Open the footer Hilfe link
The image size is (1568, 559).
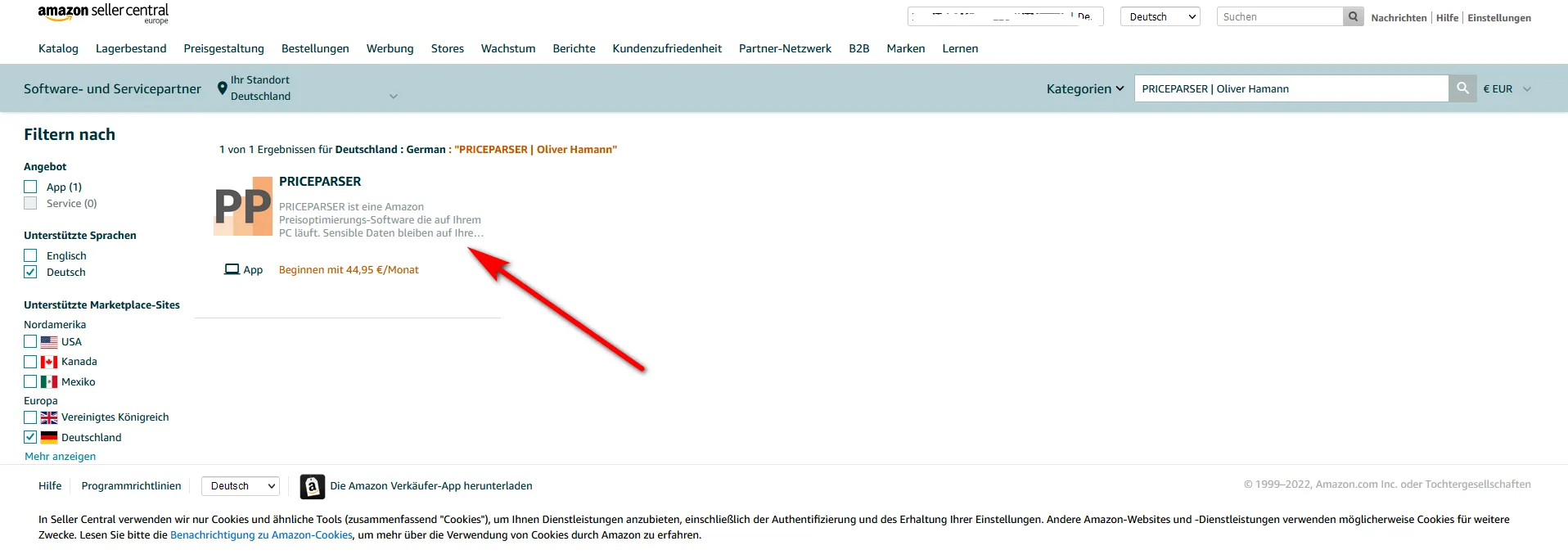[x=50, y=486]
